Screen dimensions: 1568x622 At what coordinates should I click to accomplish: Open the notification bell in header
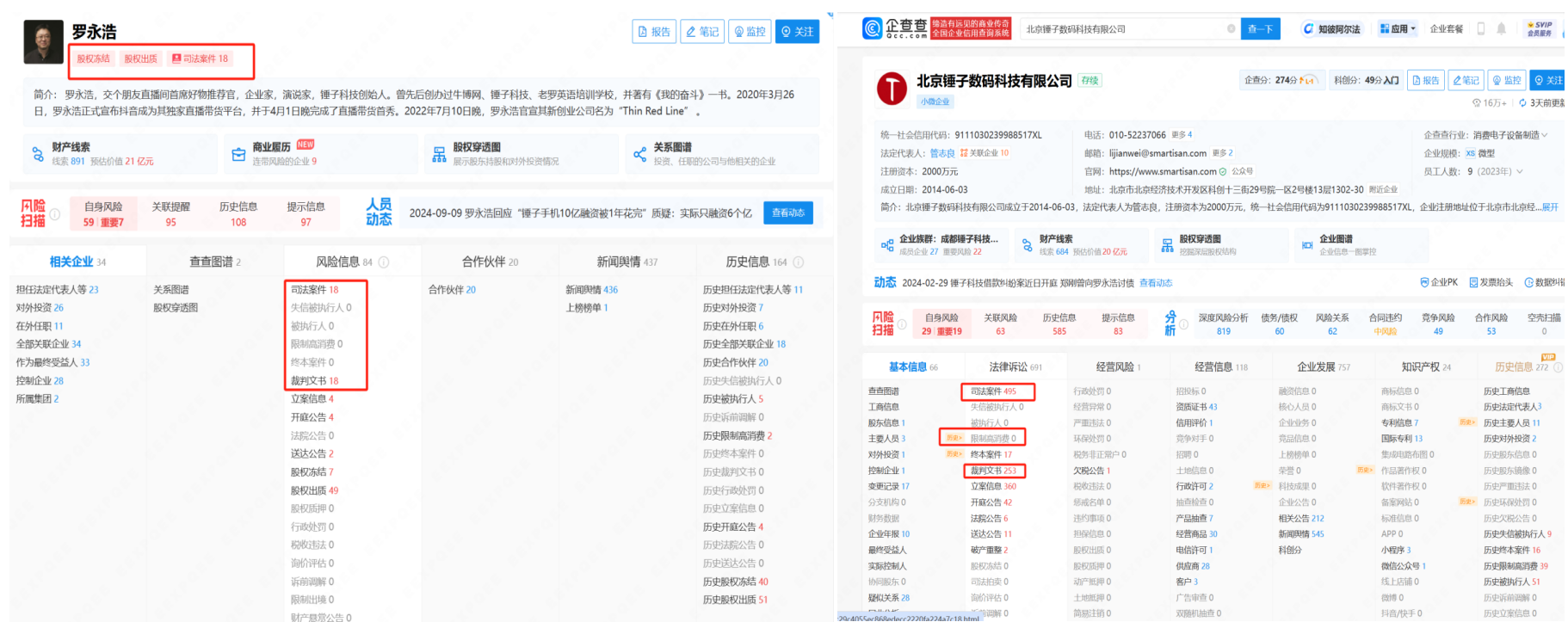1501,29
